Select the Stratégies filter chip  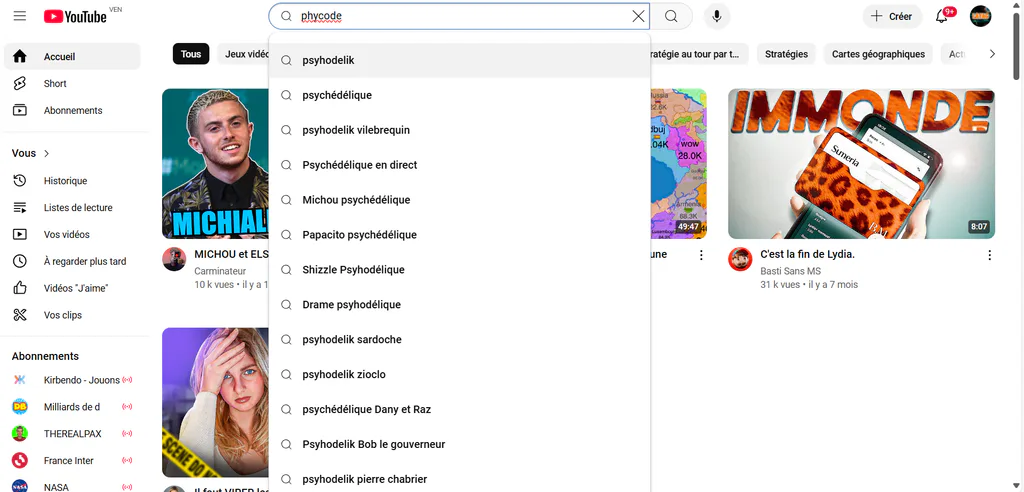coord(786,54)
